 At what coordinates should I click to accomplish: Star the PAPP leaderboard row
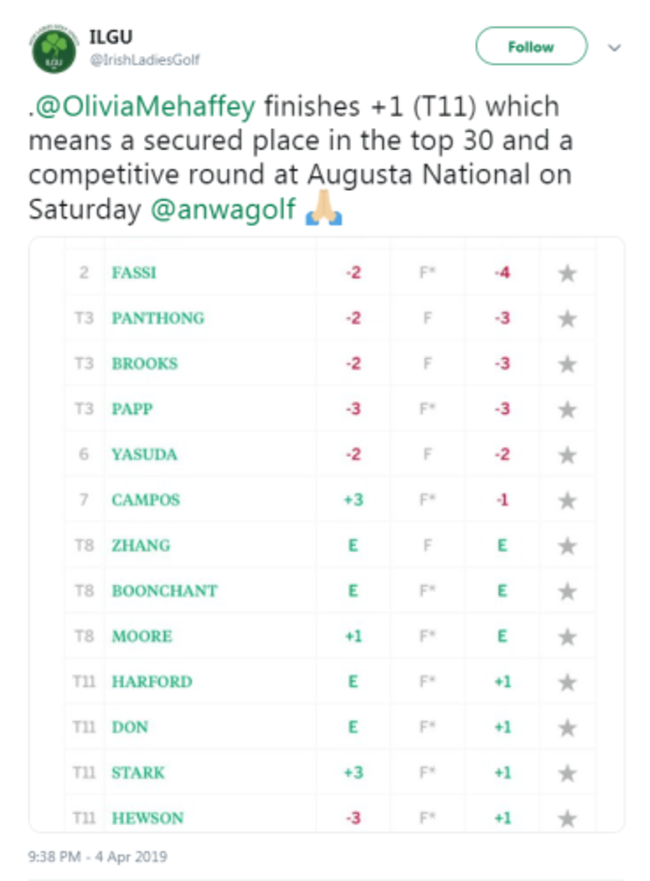(x=567, y=410)
